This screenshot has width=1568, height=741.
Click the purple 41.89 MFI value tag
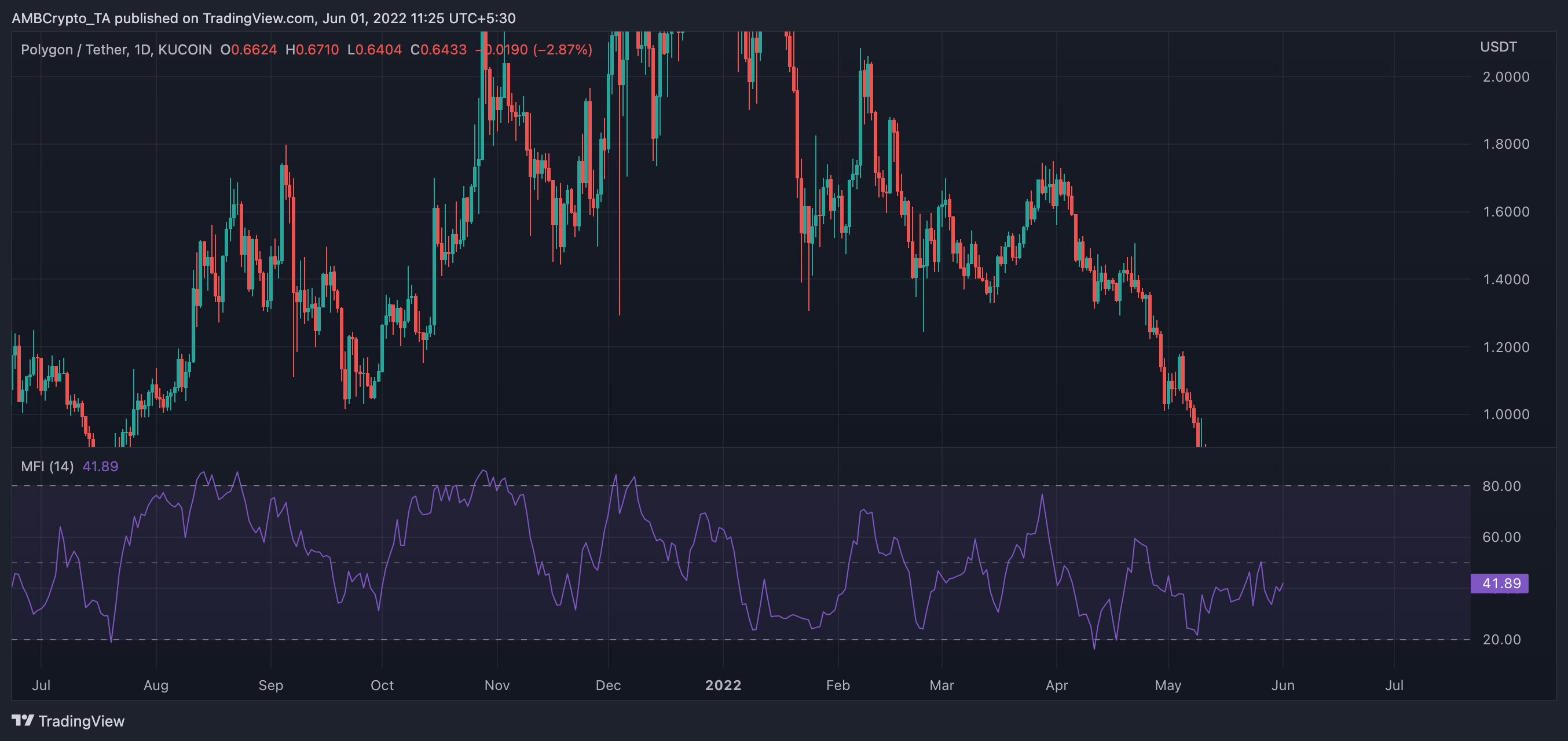pyautogui.click(x=1501, y=584)
